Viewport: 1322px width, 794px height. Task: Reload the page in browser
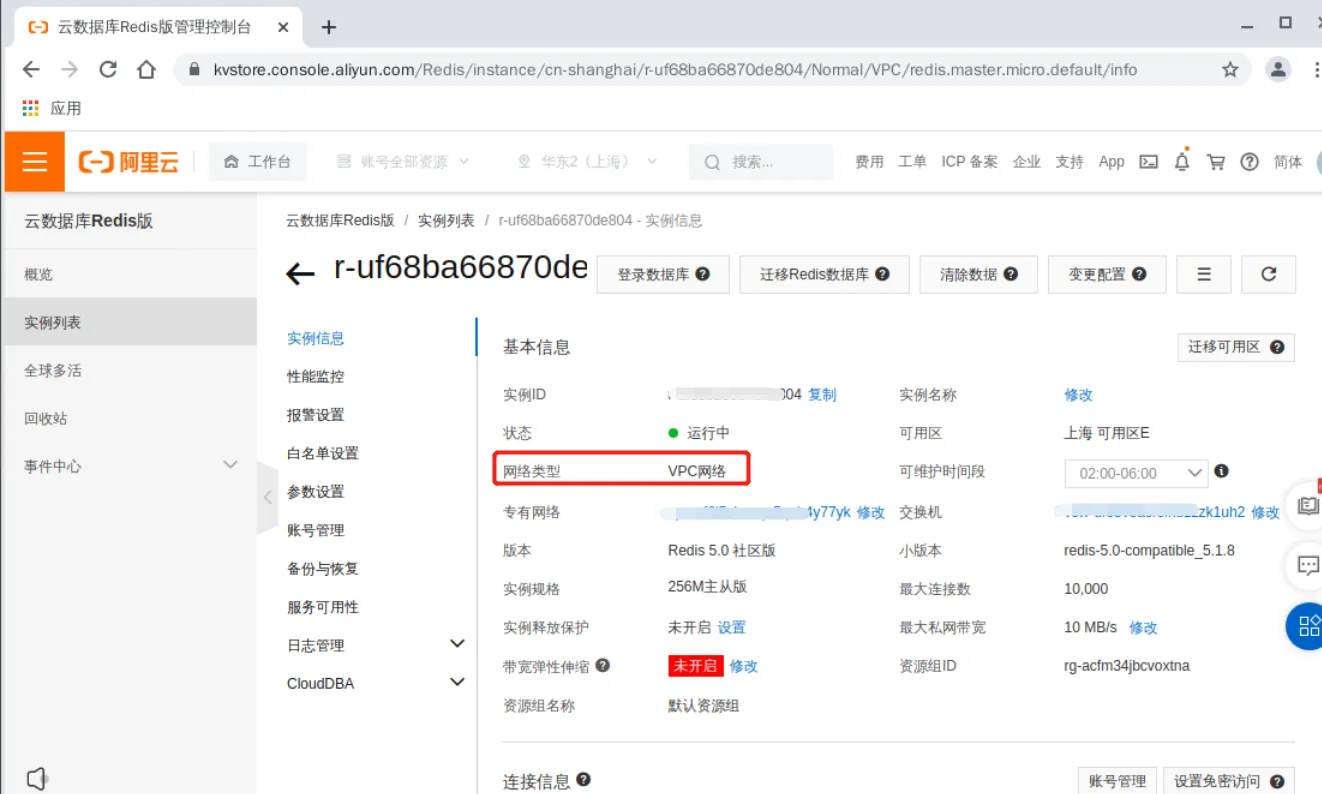pyautogui.click(x=108, y=70)
